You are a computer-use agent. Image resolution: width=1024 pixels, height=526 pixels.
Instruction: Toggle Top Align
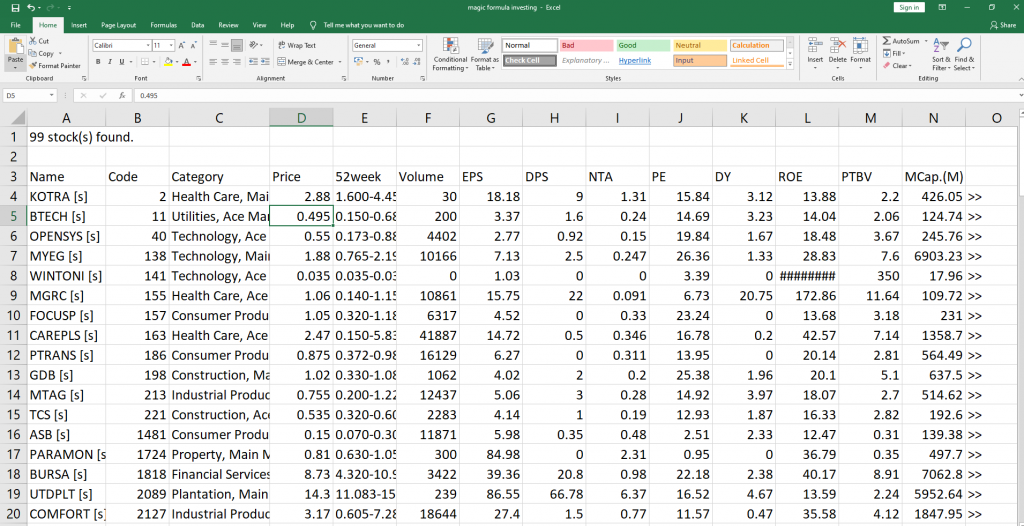[x=212, y=45]
